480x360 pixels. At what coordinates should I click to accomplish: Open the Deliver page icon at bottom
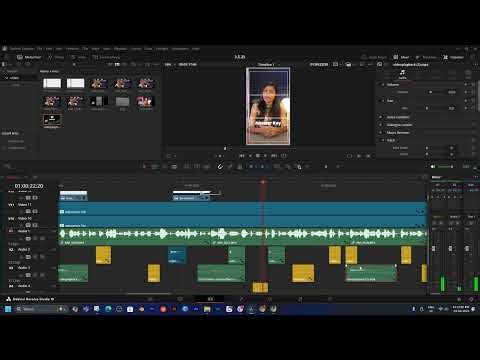(x=330, y=299)
